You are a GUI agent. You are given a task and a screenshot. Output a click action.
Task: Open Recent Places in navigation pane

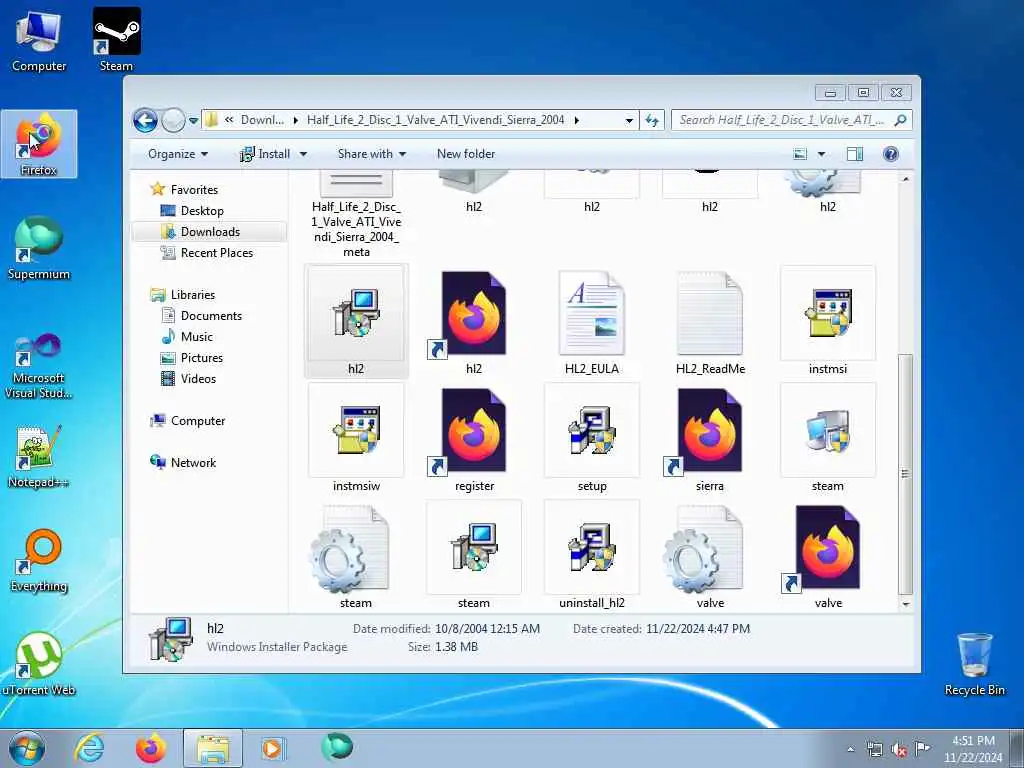coord(216,253)
